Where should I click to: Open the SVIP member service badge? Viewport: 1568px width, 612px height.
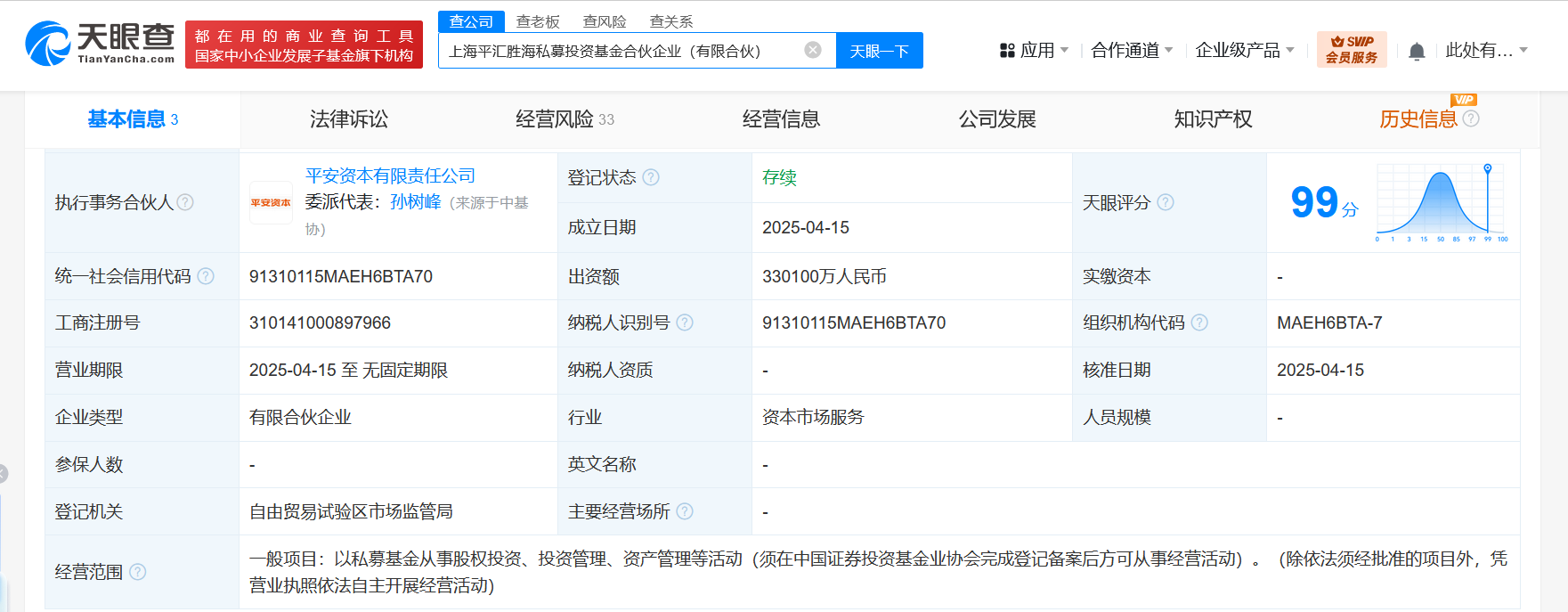1352,50
